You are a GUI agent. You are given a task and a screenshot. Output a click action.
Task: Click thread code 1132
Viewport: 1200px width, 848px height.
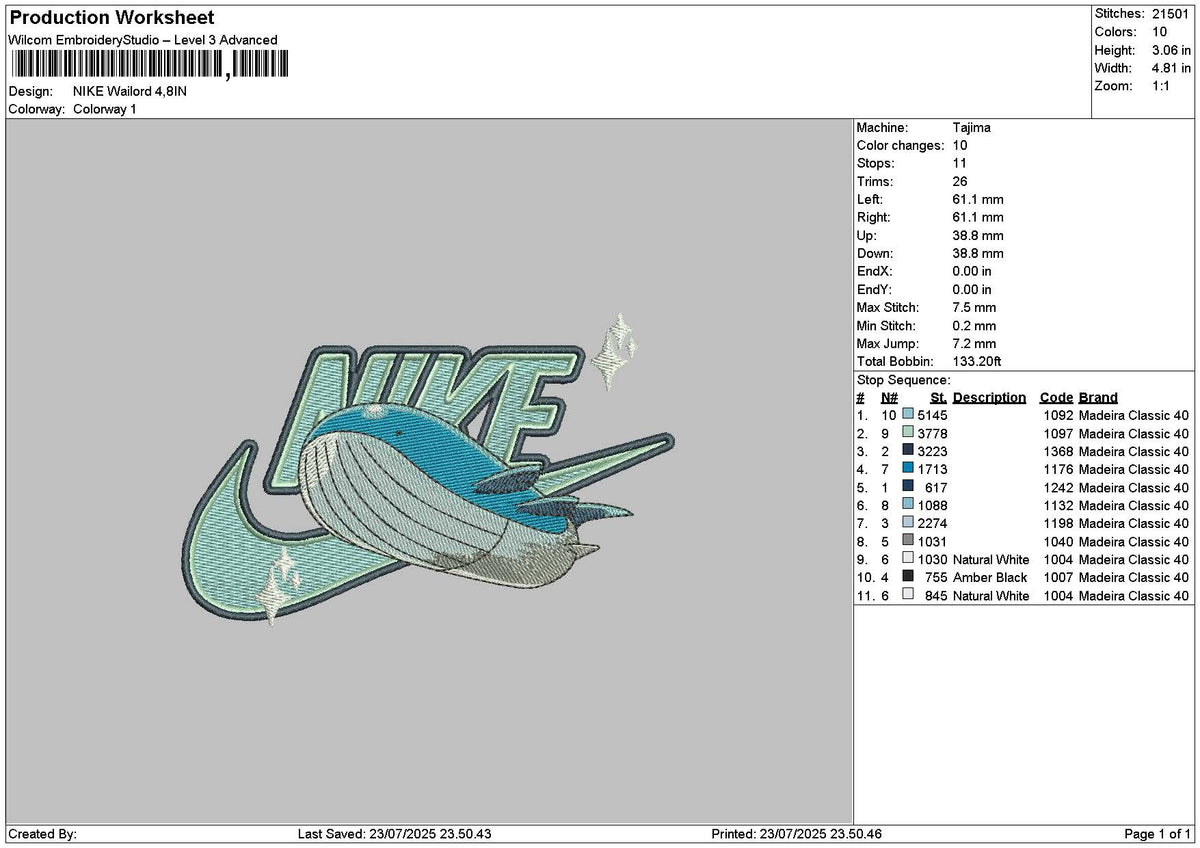pos(1059,504)
